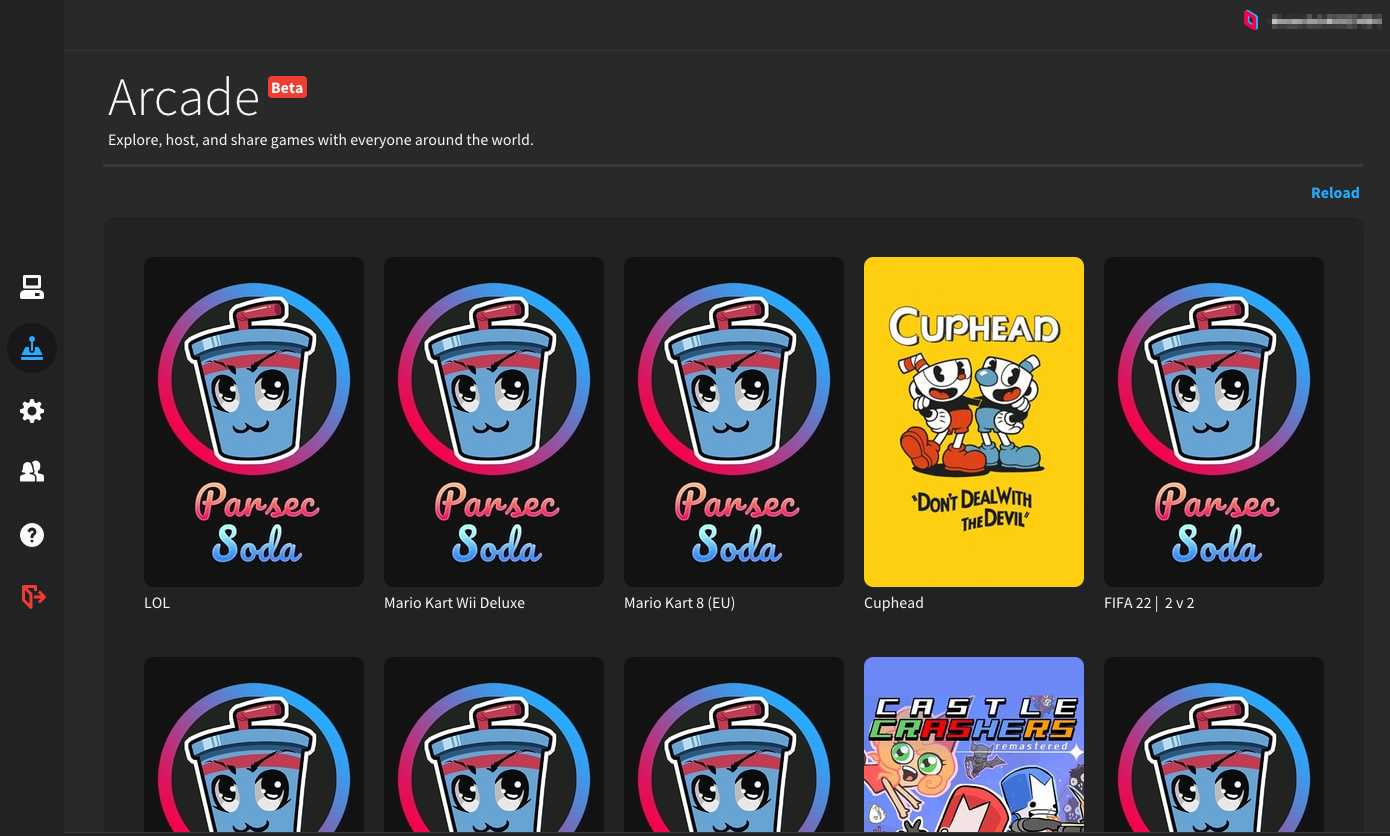Image resolution: width=1390 pixels, height=836 pixels.
Task: Click the red log out icon
Action: pyautogui.click(x=33, y=597)
